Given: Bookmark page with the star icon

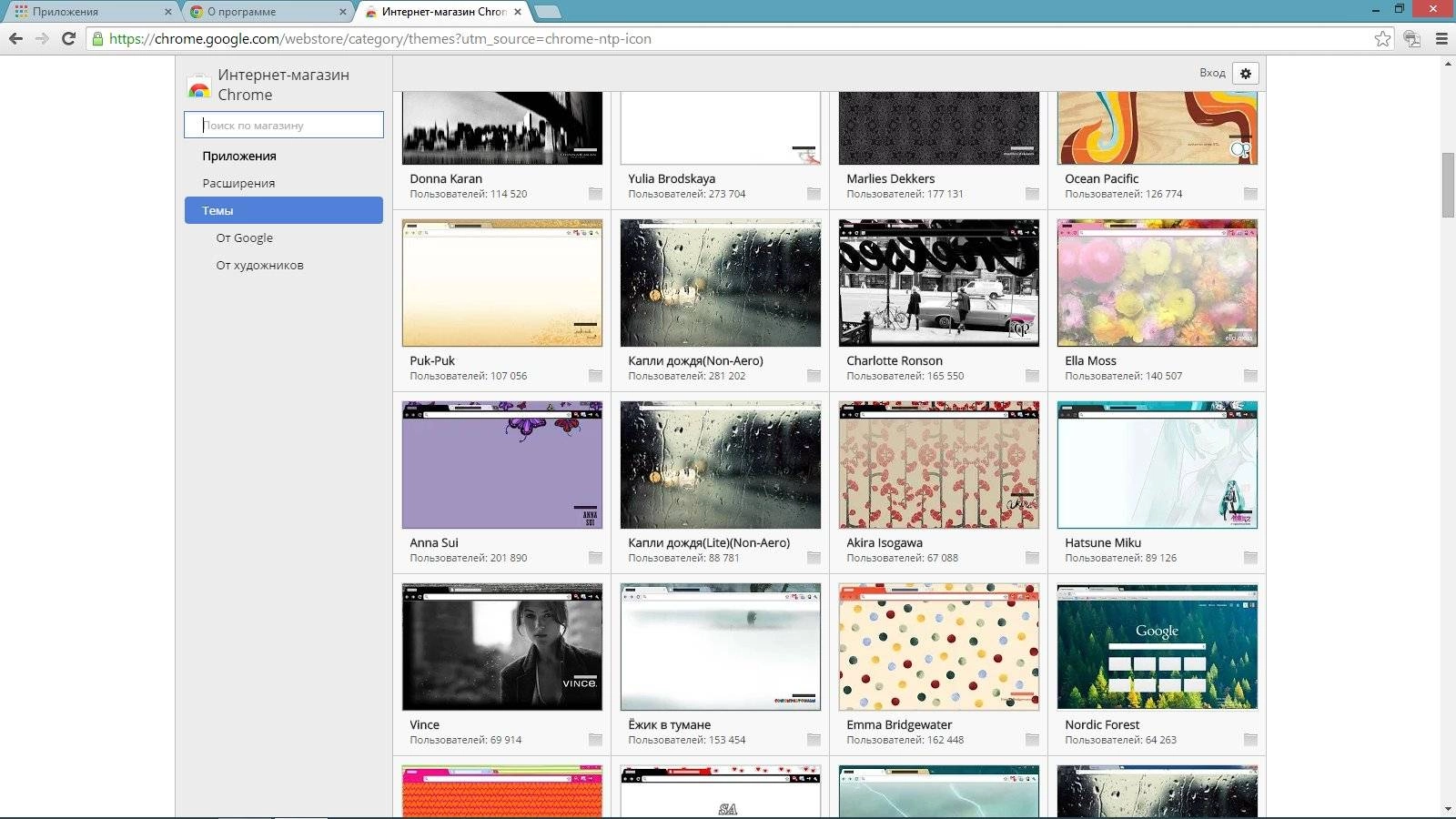Looking at the screenshot, I should click(x=1382, y=38).
